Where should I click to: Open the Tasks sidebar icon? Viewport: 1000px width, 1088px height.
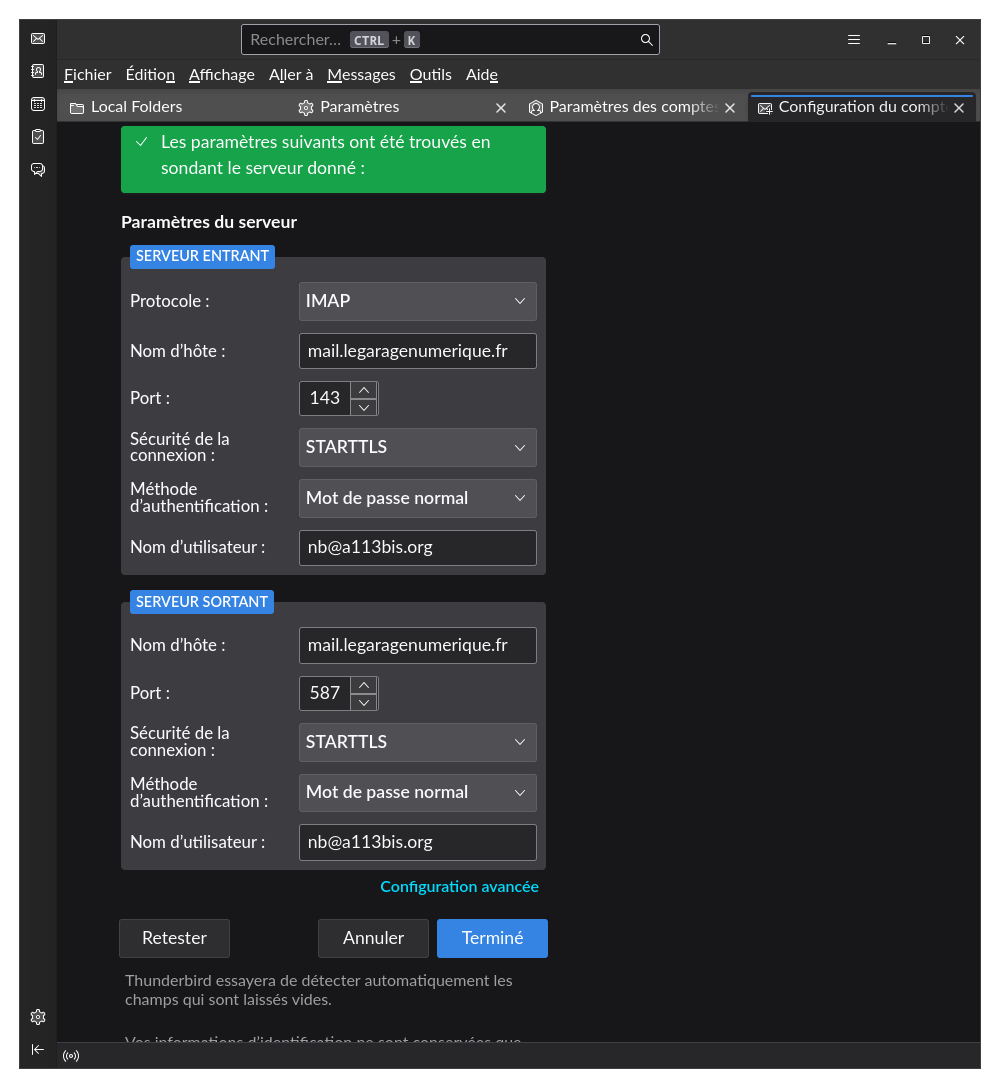(x=38, y=136)
